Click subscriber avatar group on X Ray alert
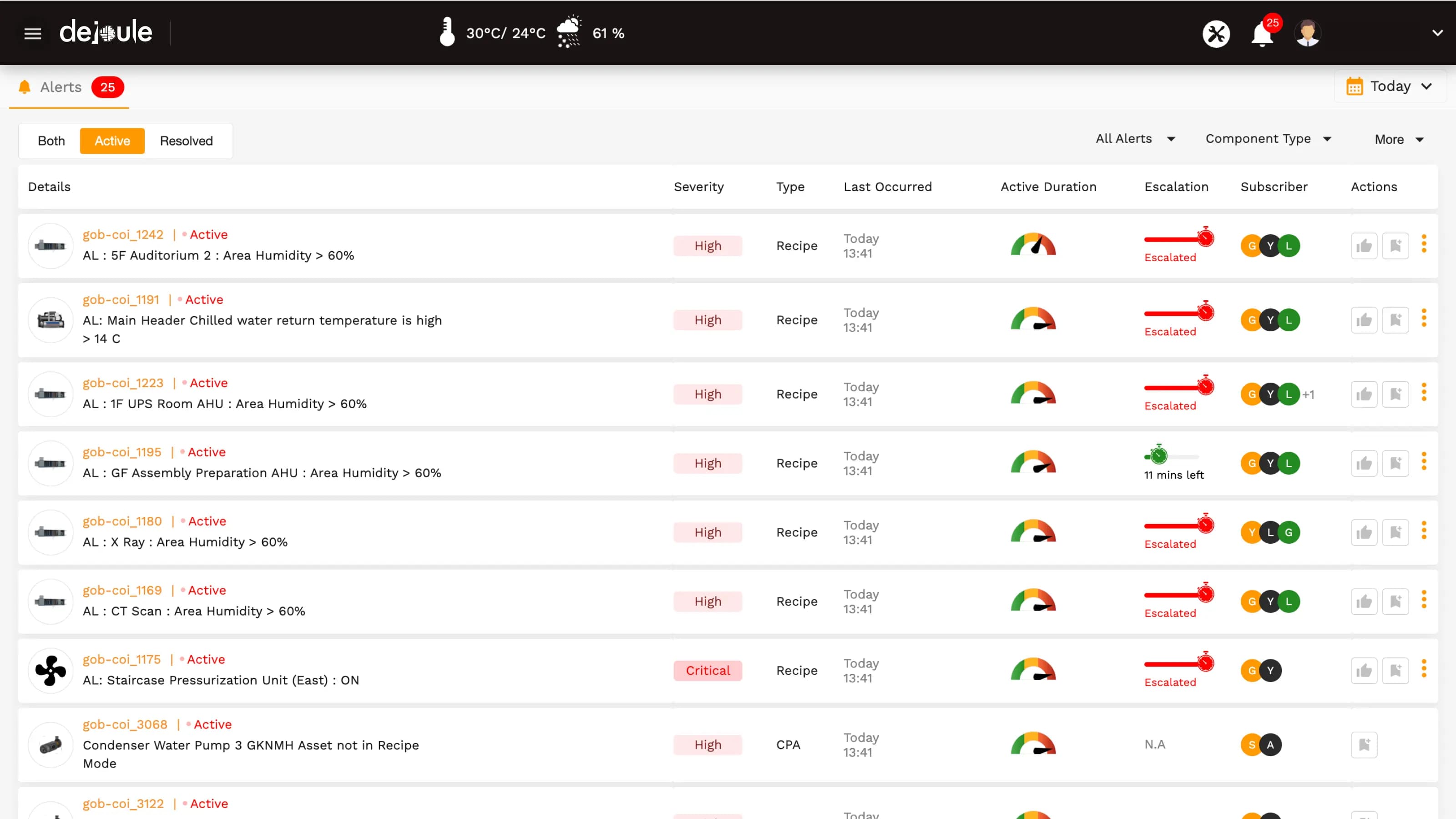 1269,532
